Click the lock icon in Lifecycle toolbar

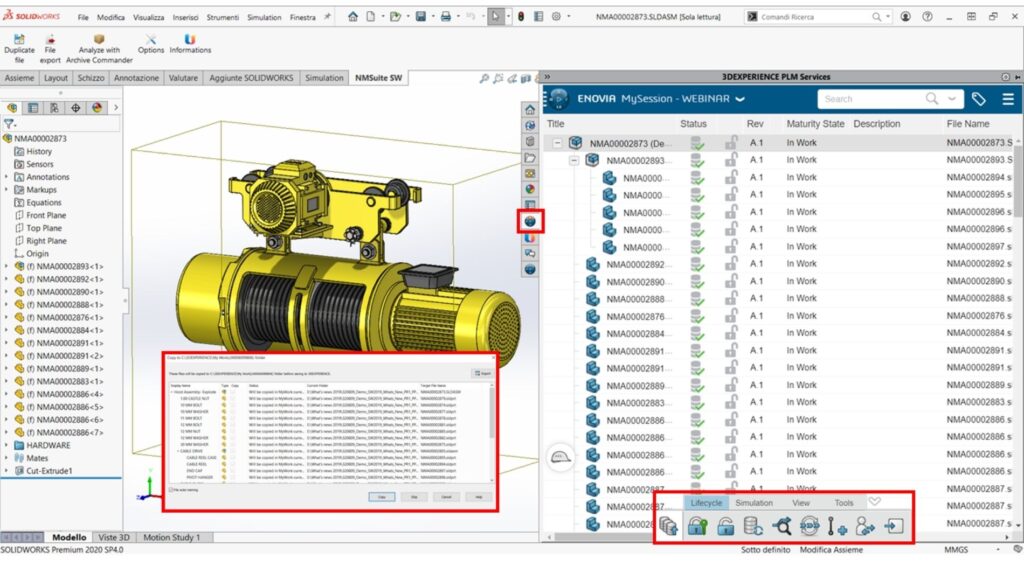[x=697, y=526]
